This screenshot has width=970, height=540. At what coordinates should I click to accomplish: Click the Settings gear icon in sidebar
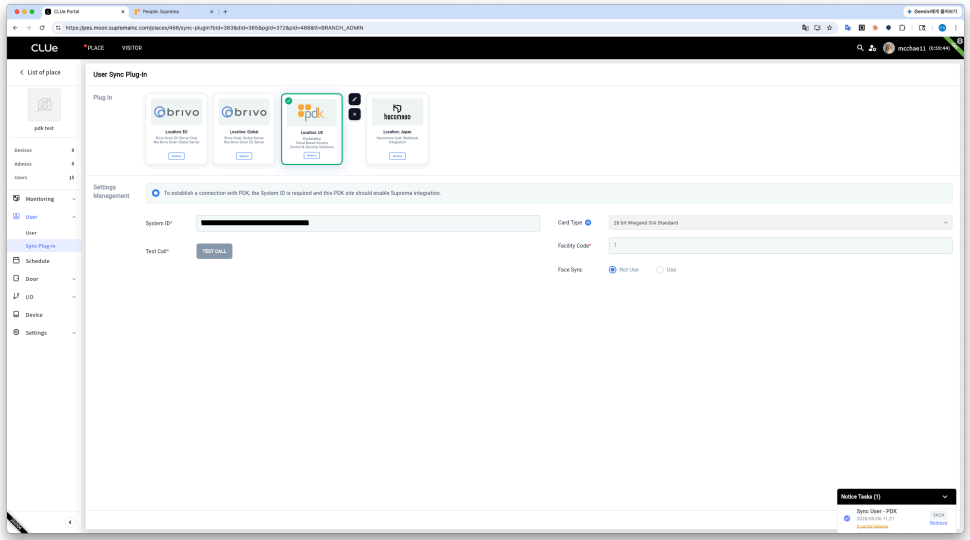coord(17,332)
